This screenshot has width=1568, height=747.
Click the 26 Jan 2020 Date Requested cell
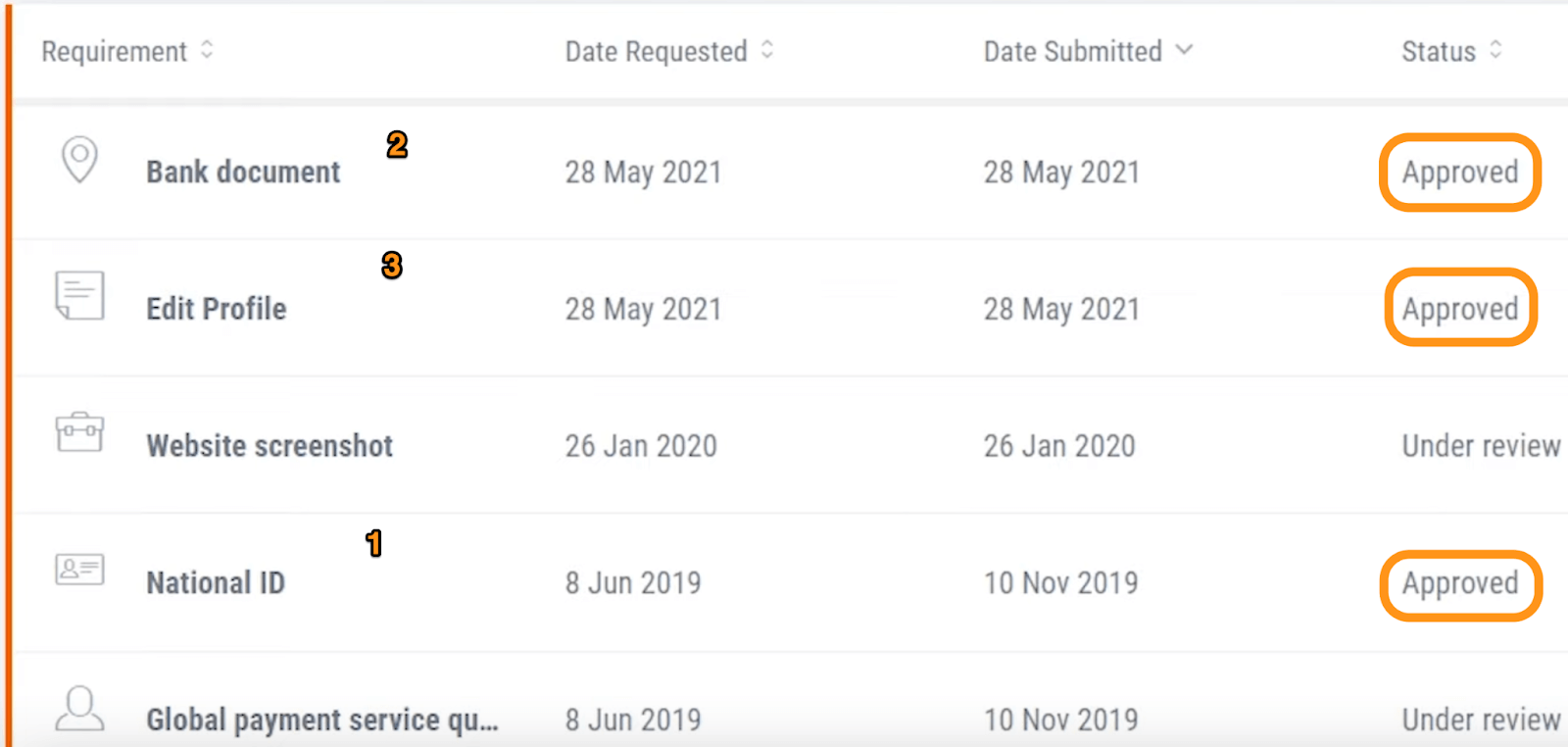pos(641,446)
